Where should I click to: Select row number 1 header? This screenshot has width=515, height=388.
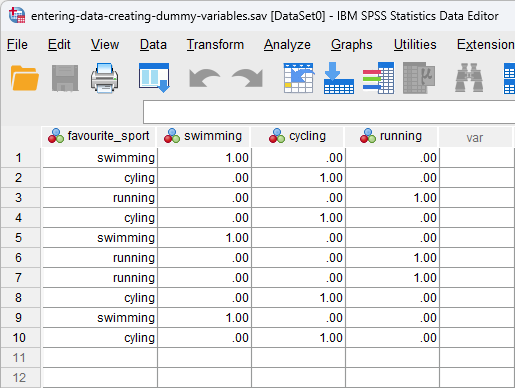click(x=20, y=158)
